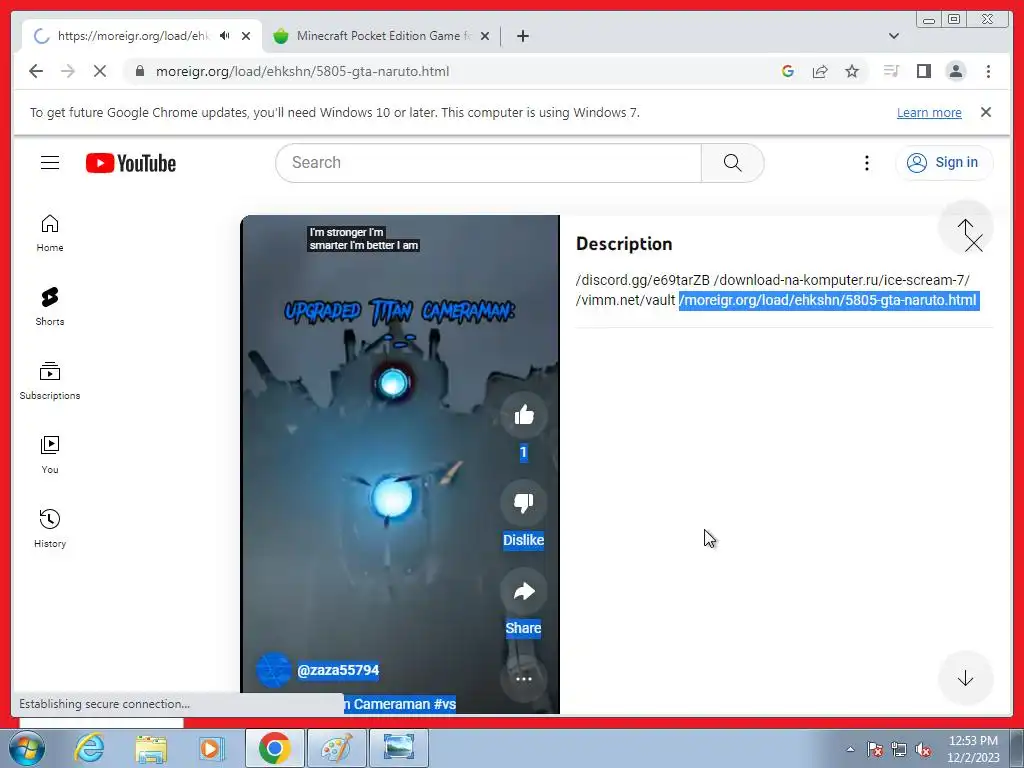Open Action Center flag in tray

pyautogui.click(x=875, y=749)
